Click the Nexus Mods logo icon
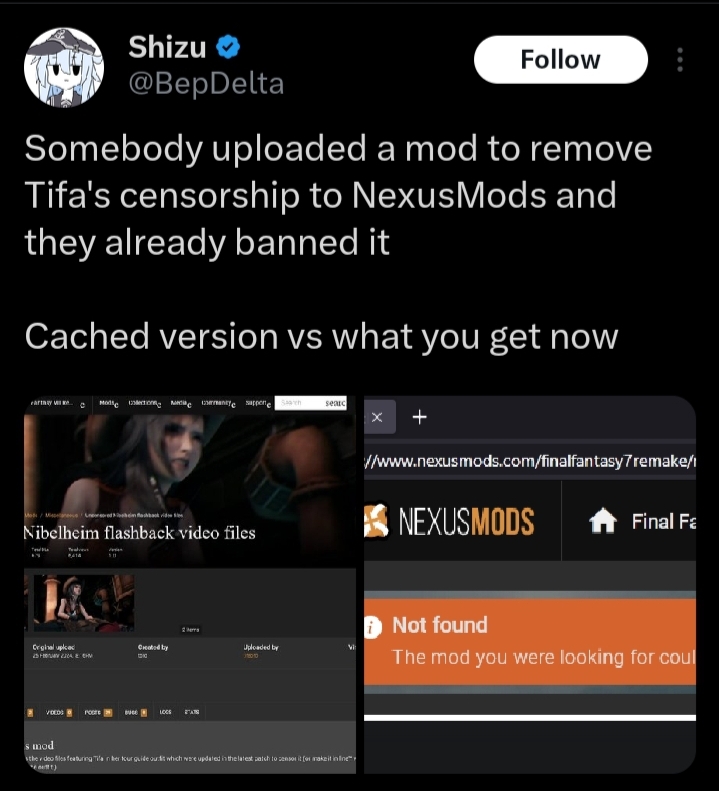 click(x=377, y=521)
